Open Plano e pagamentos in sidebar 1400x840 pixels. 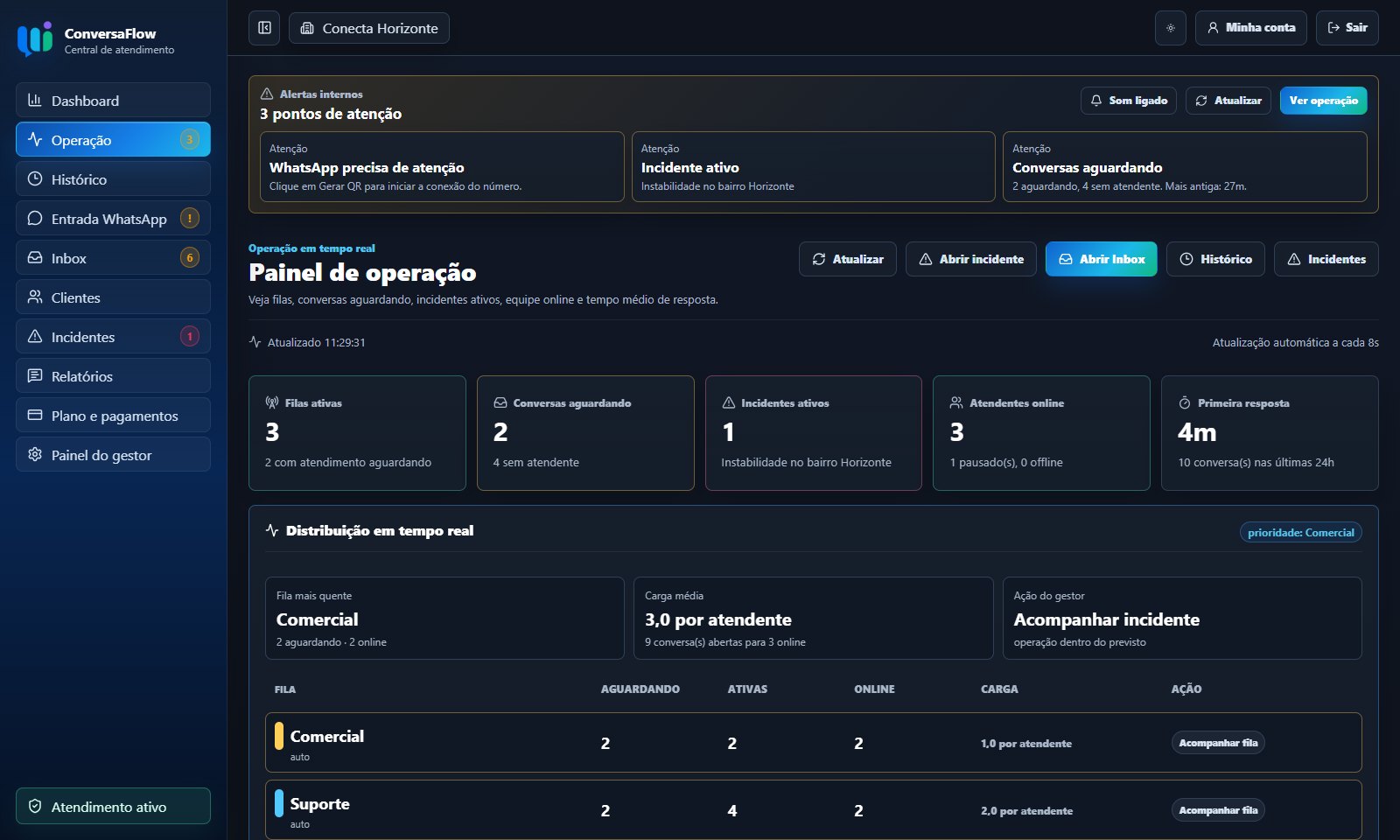[113, 416]
